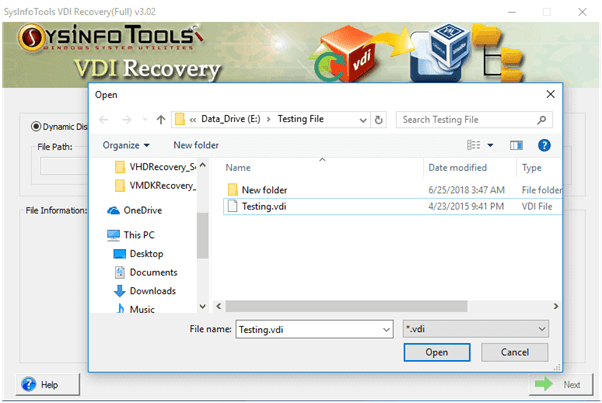Create a New folder from the toolbar

pyautogui.click(x=196, y=145)
